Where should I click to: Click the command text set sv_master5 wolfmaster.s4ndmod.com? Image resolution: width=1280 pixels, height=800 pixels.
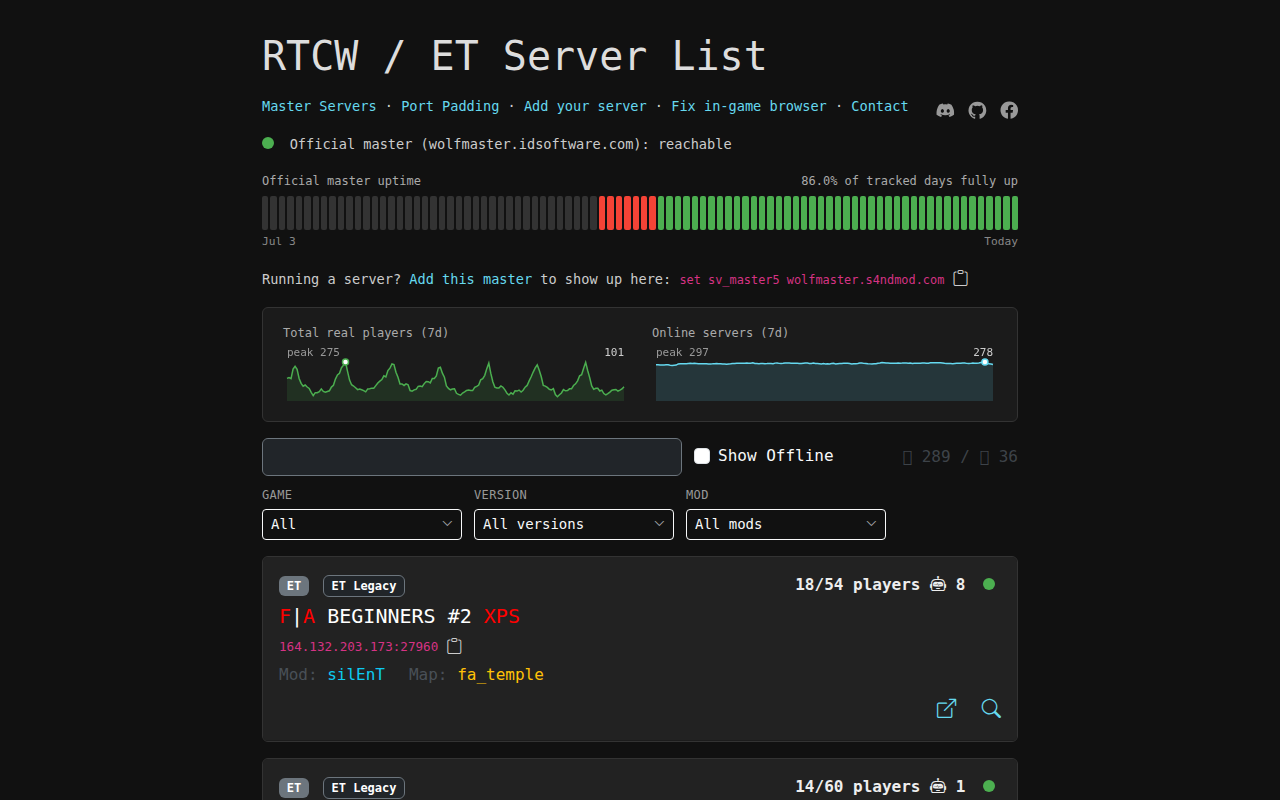coord(812,280)
